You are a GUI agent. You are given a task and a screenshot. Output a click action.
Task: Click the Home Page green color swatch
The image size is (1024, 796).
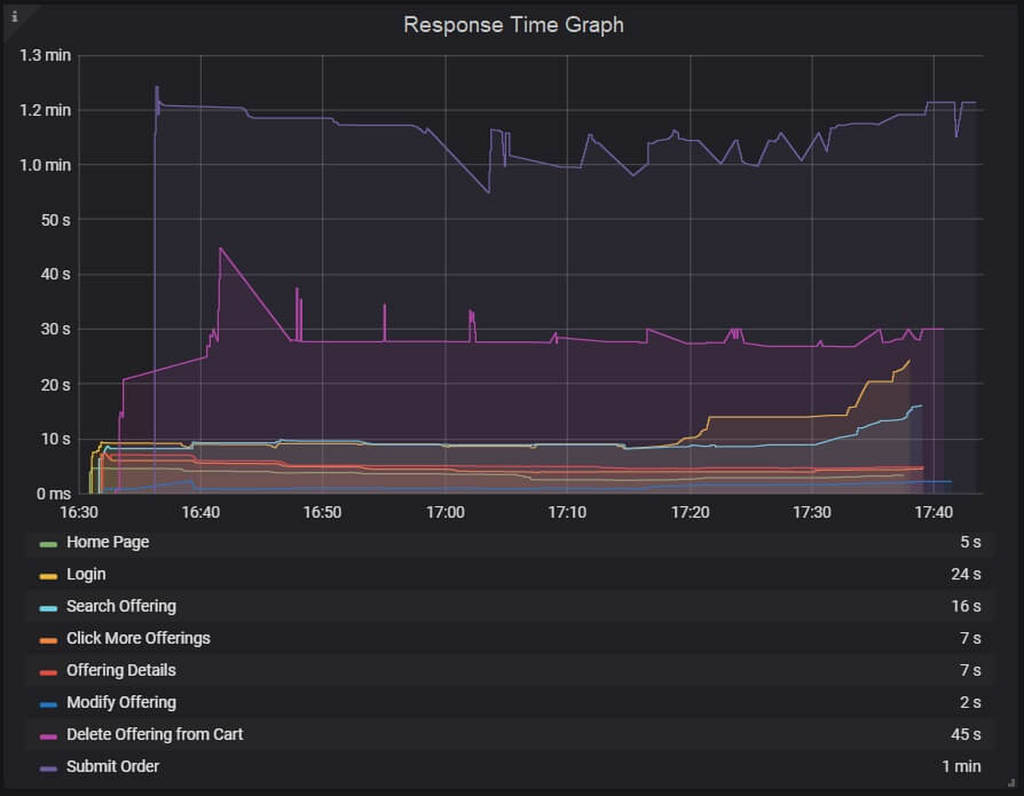48,544
